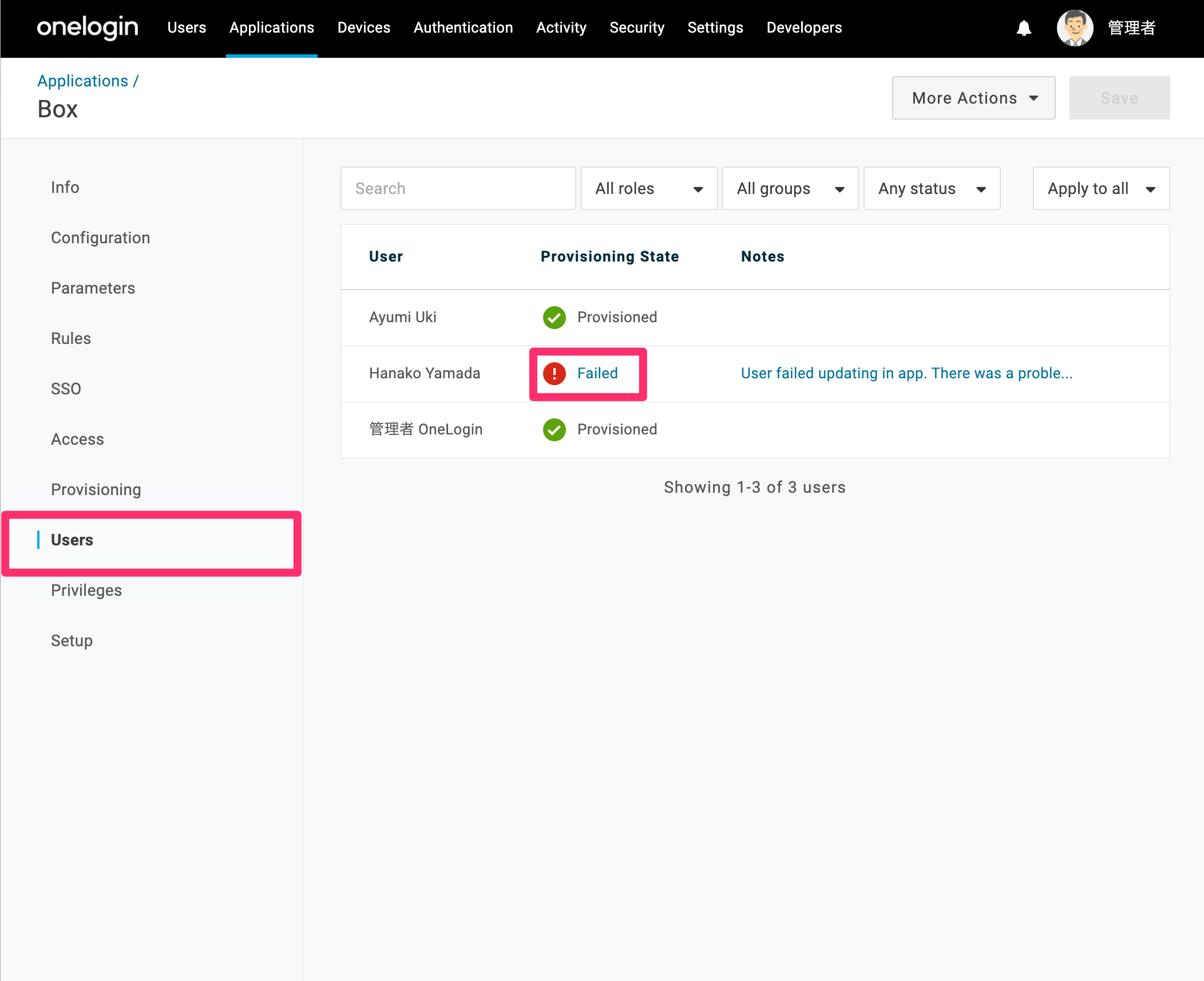Switch to the Privileges sidebar tab
The height and width of the screenshot is (981, 1204).
click(86, 590)
